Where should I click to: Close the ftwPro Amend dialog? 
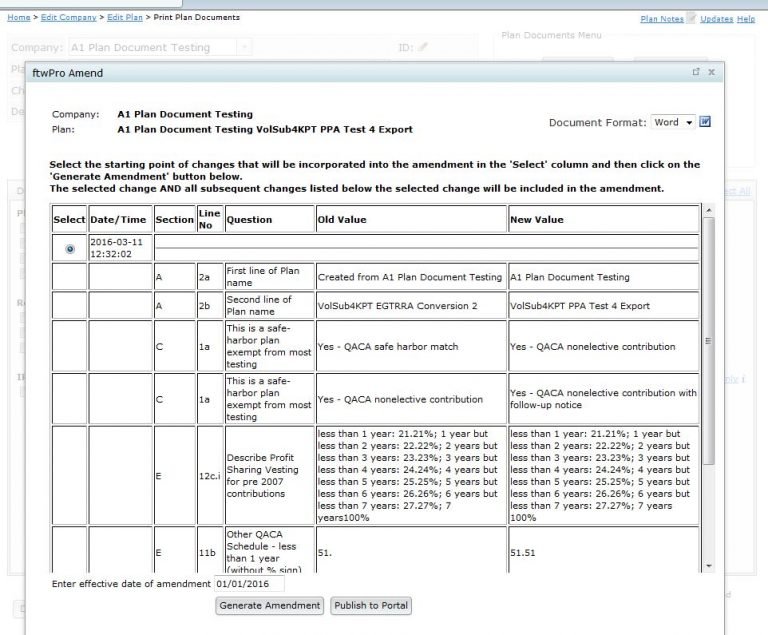tap(711, 73)
